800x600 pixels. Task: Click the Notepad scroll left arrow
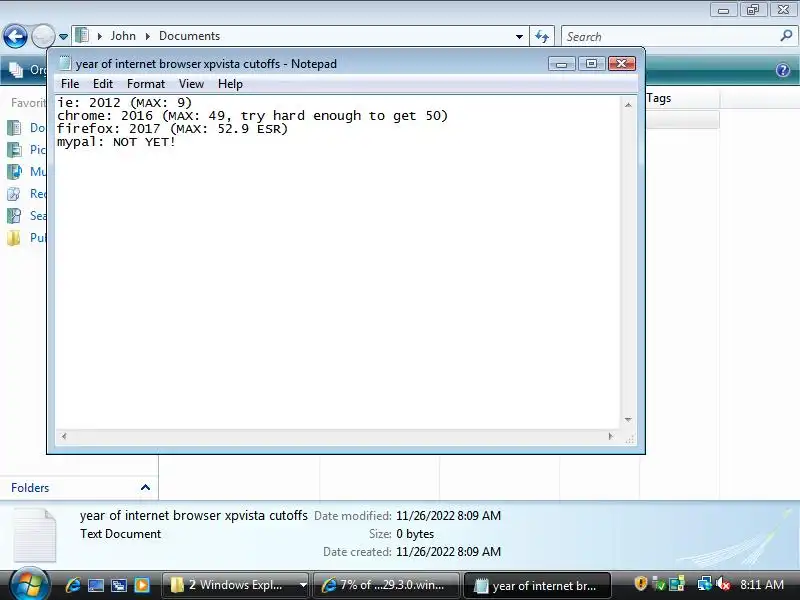tap(64, 436)
